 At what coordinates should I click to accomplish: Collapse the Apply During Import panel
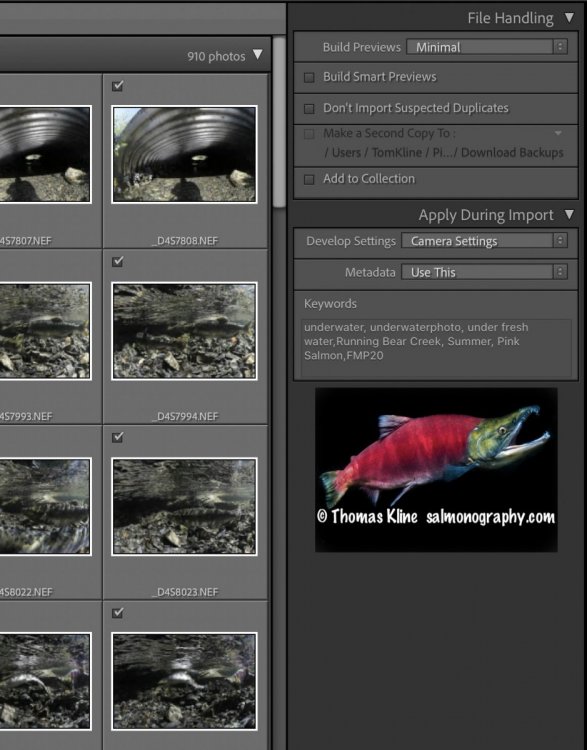(569, 214)
